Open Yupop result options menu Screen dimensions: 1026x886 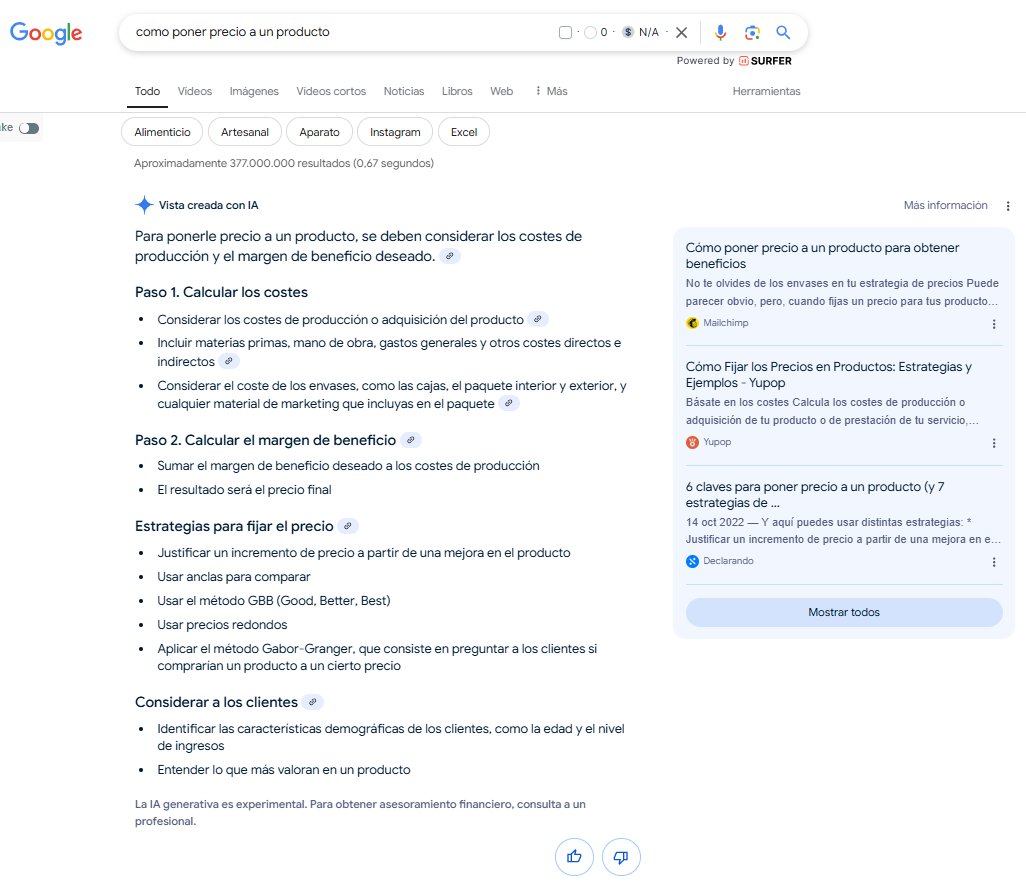[994, 443]
